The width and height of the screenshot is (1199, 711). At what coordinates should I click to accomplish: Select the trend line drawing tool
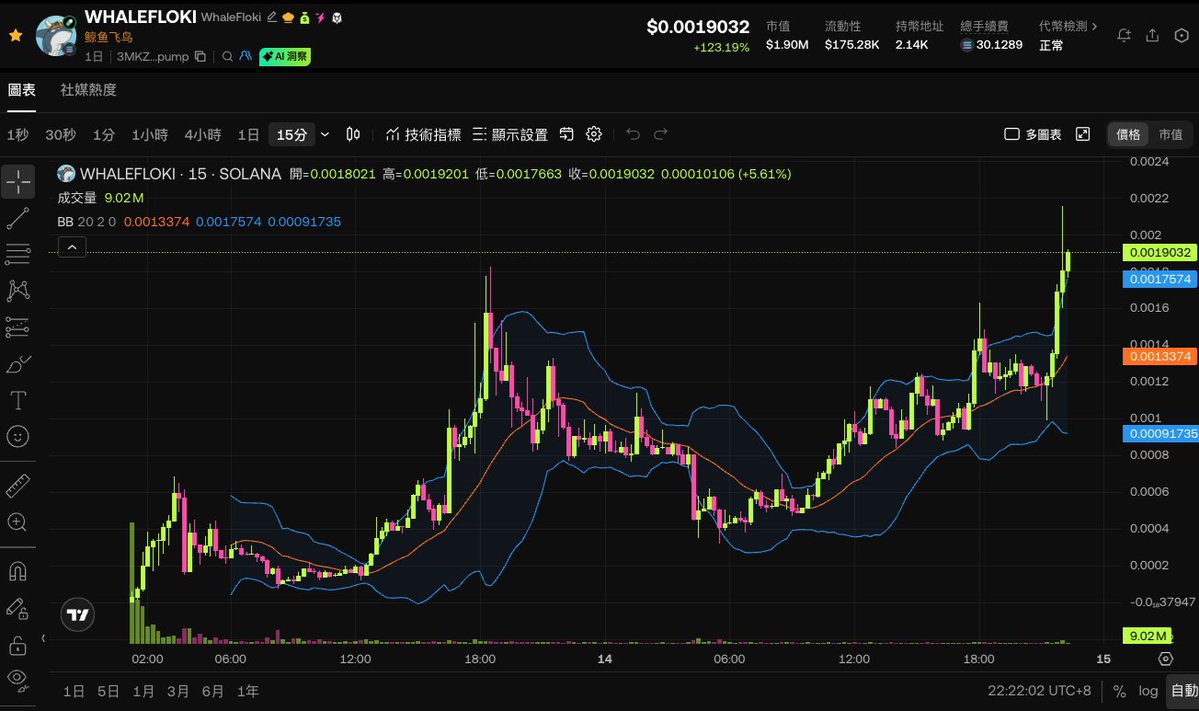click(x=18, y=219)
